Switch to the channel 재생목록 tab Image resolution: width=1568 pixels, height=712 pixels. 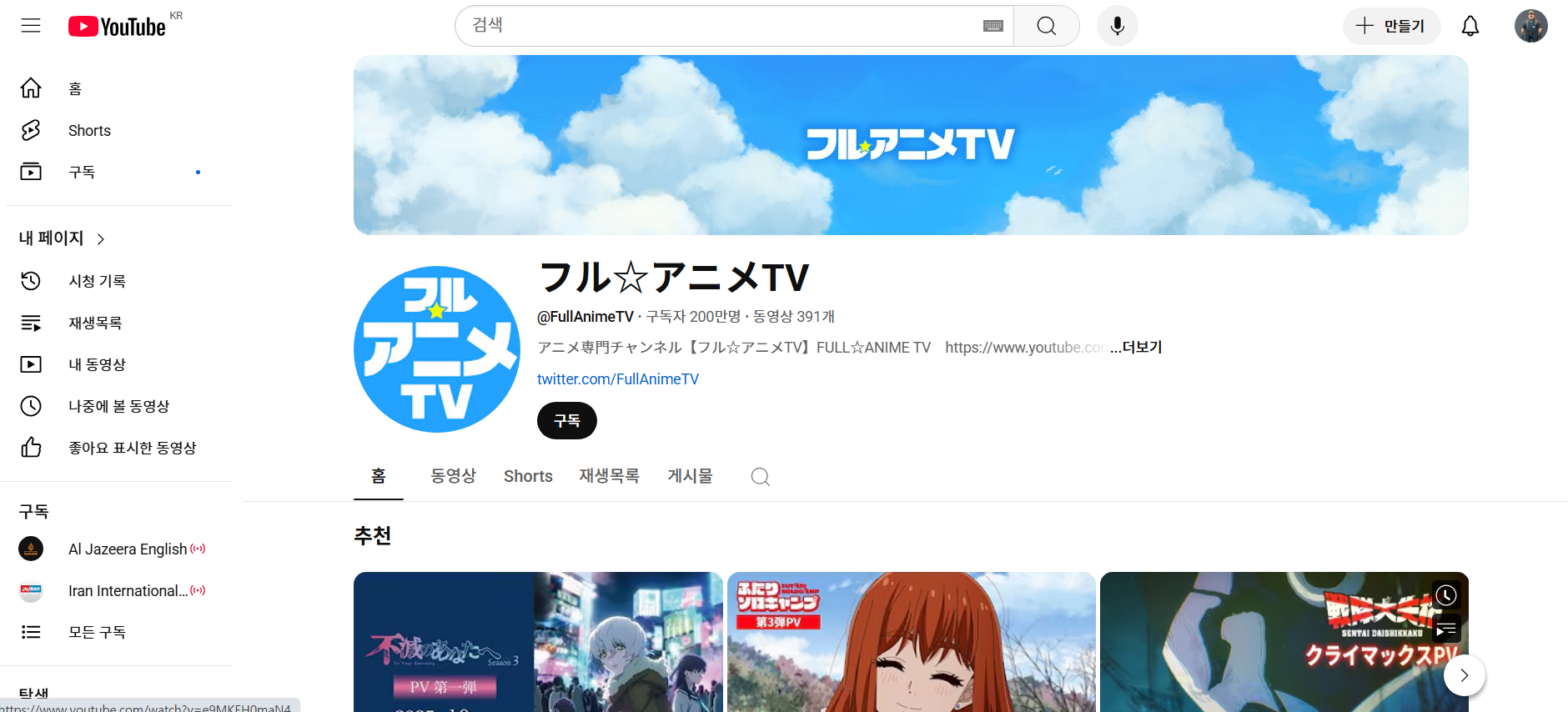click(x=610, y=476)
